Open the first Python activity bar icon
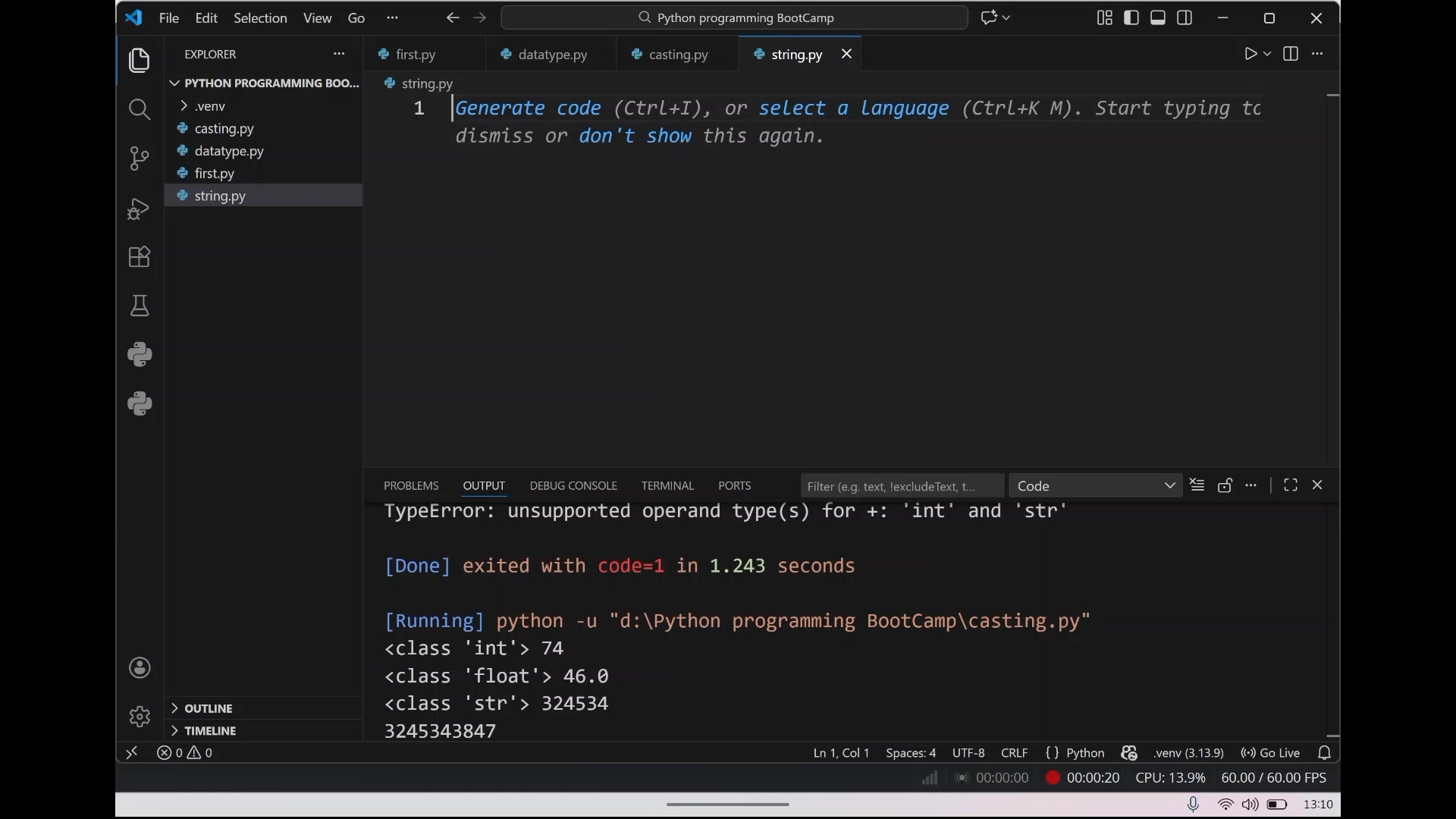1456x819 pixels. pyautogui.click(x=140, y=355)
